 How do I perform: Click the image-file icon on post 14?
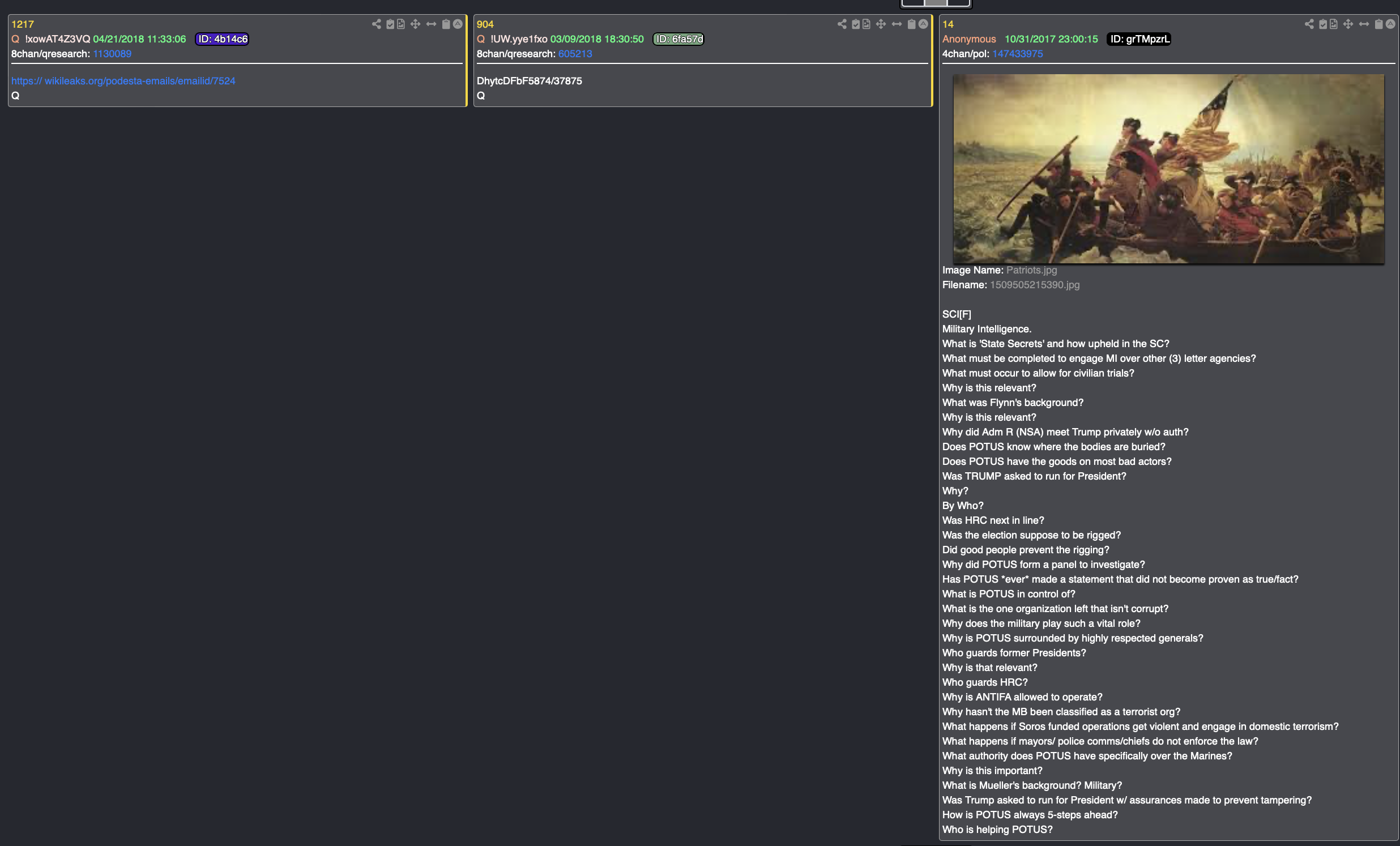pyautogui.click(x=1334, y=24)
